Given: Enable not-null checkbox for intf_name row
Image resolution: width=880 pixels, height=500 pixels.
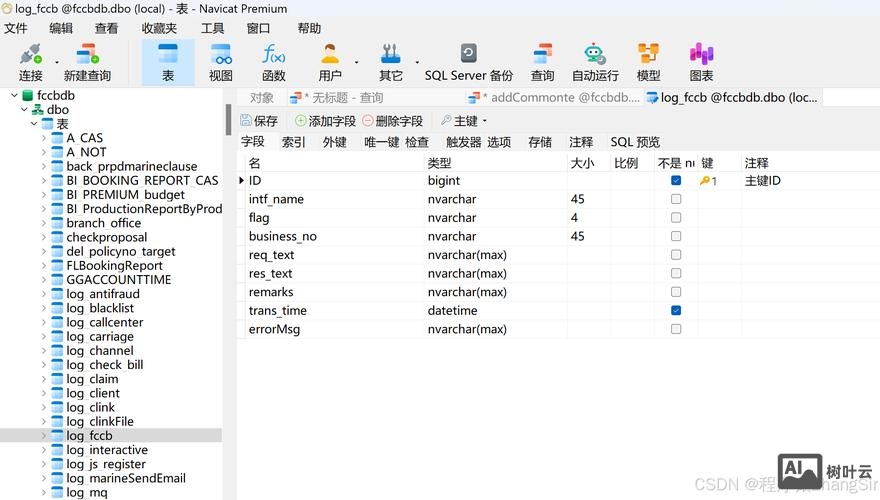Looking at the screenshot, I should pos(676,200).
